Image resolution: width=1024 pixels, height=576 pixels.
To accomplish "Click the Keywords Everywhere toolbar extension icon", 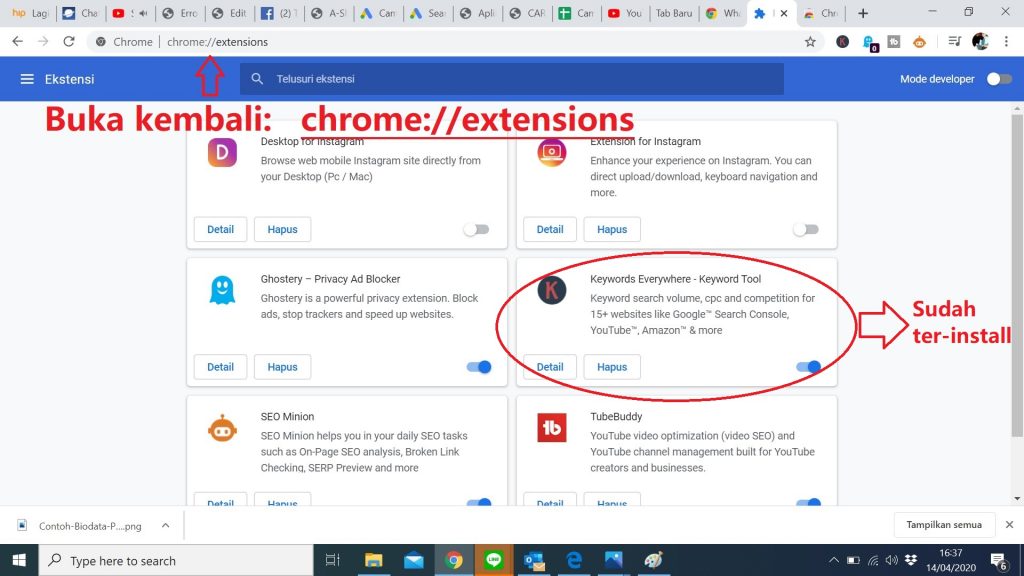I will [x=843, y=42].
